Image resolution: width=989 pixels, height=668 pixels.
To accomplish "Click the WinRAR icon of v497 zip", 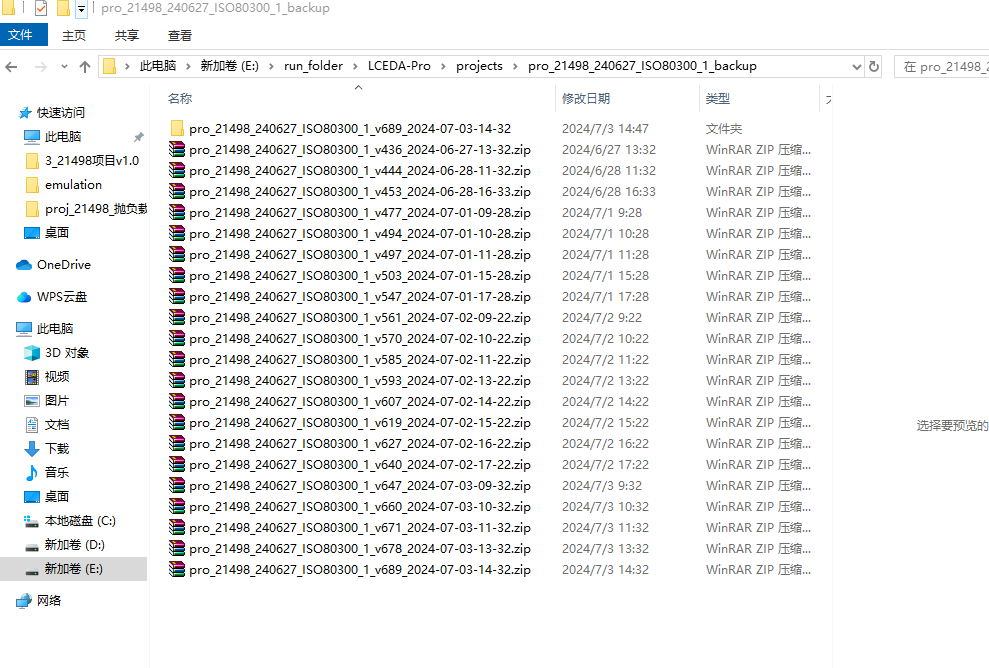I will pos(177,254).
